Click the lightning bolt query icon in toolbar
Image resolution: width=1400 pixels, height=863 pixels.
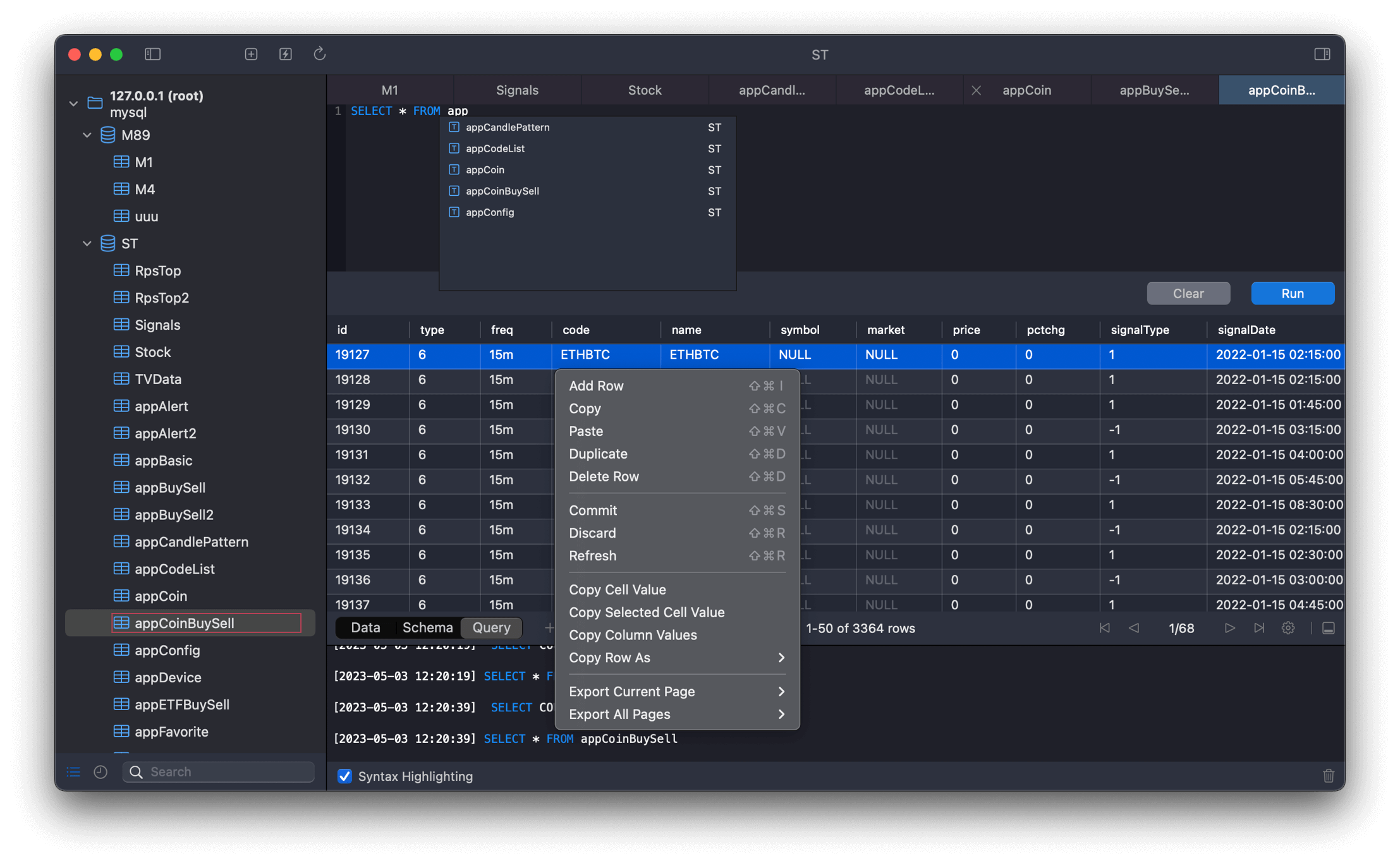pos(286,54)
